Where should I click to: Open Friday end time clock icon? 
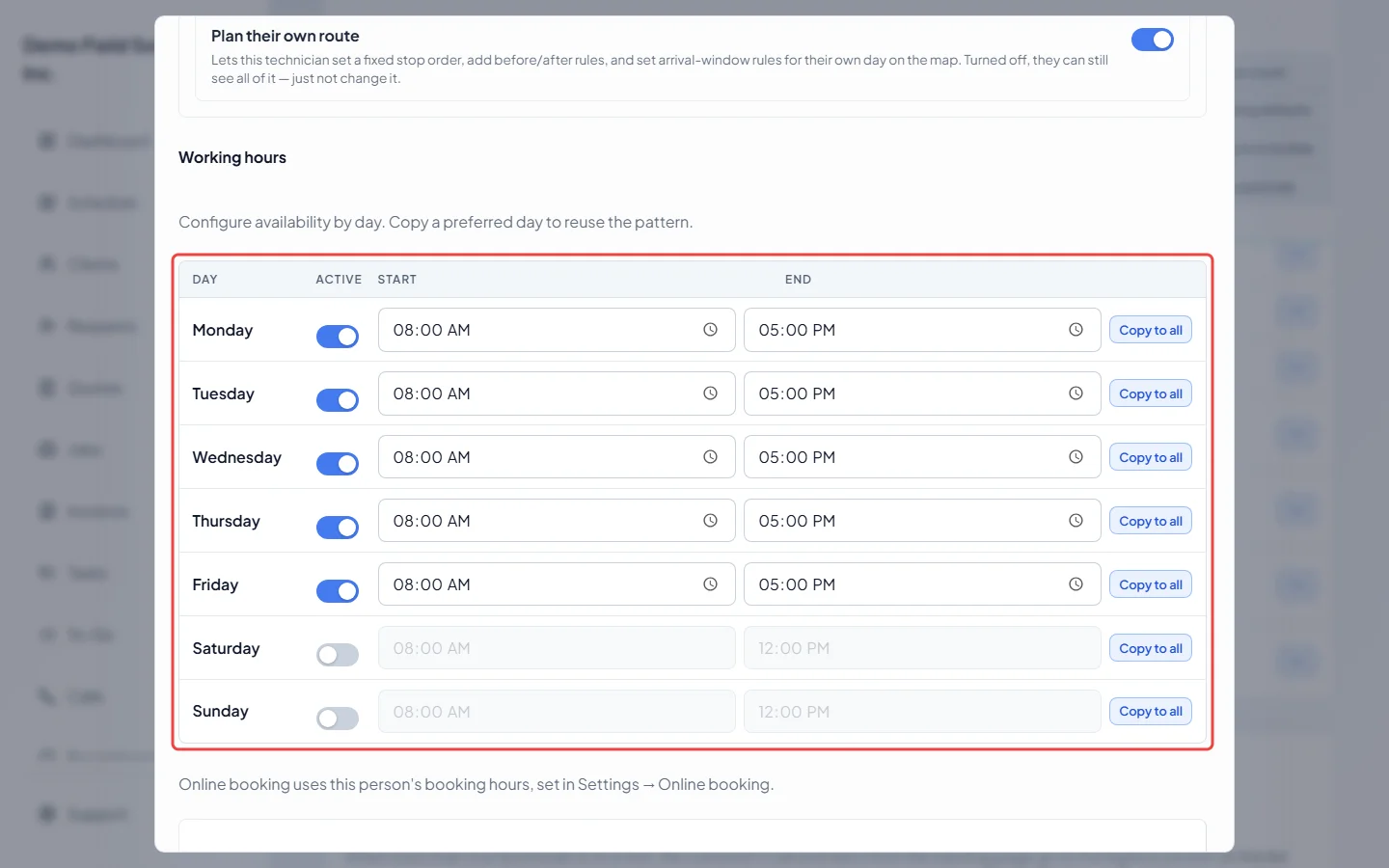coord(1076,584)
